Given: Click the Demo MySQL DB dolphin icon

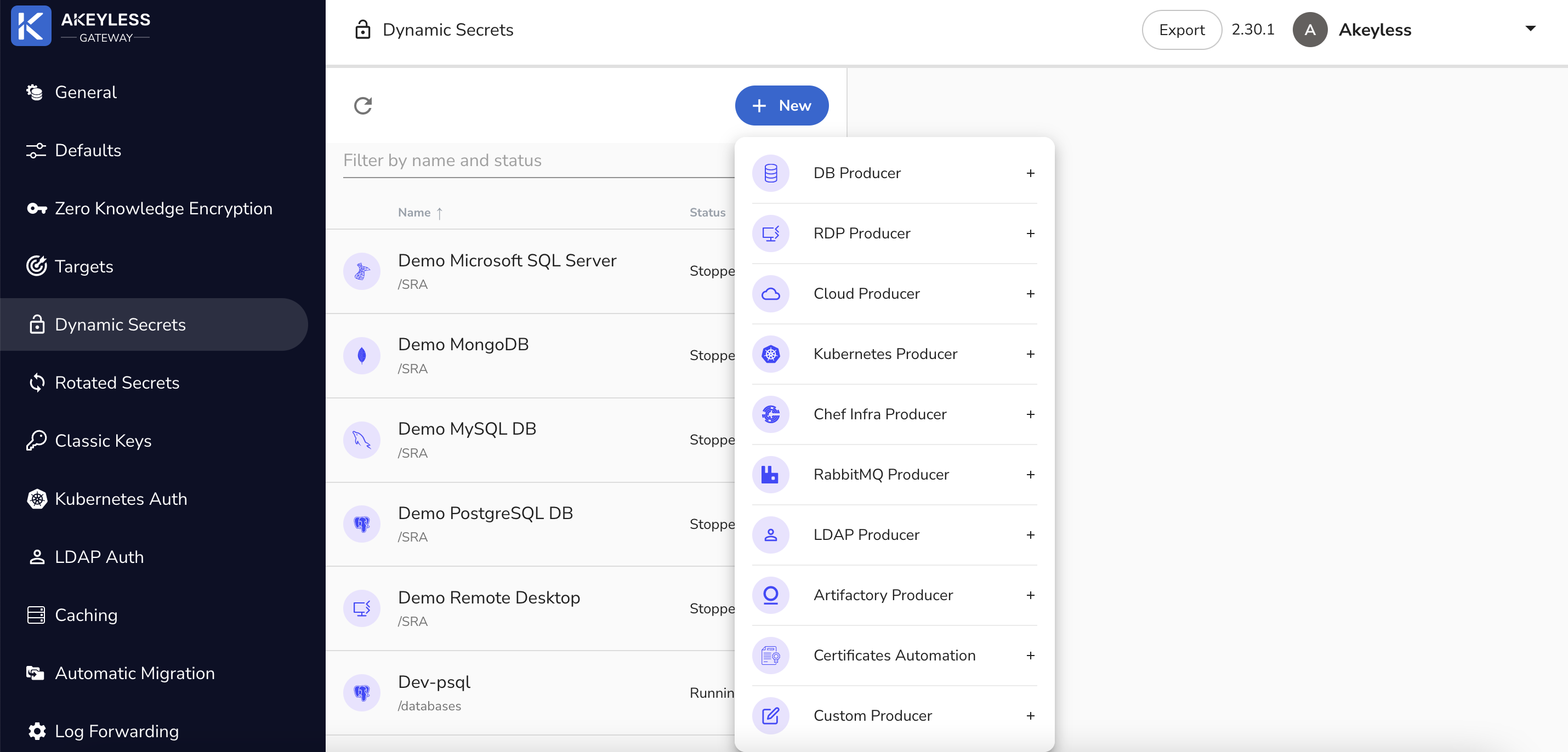Looking at the screenshot, I should point(361,440).
